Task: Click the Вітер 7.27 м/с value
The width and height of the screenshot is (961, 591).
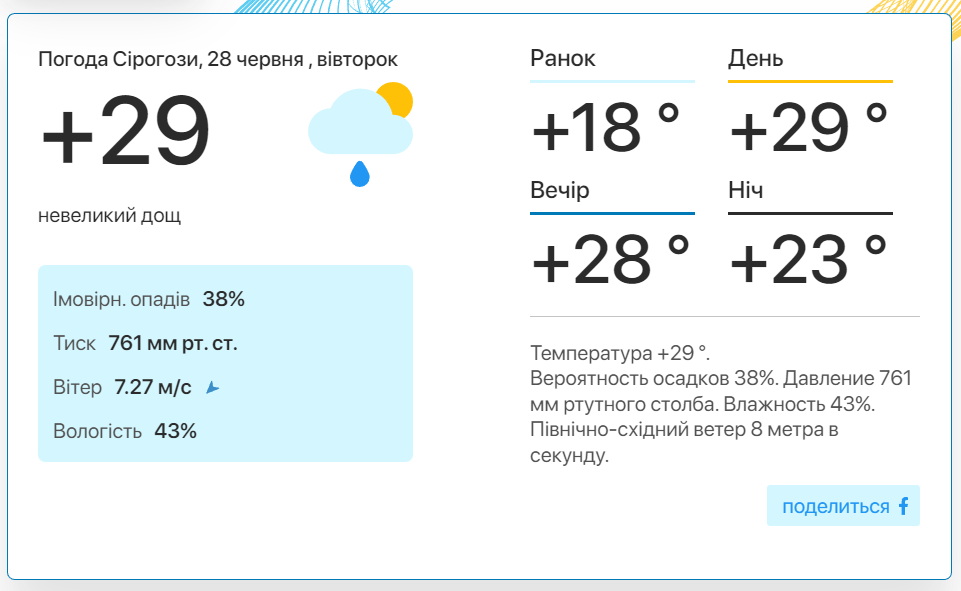Action: point(153,387)
